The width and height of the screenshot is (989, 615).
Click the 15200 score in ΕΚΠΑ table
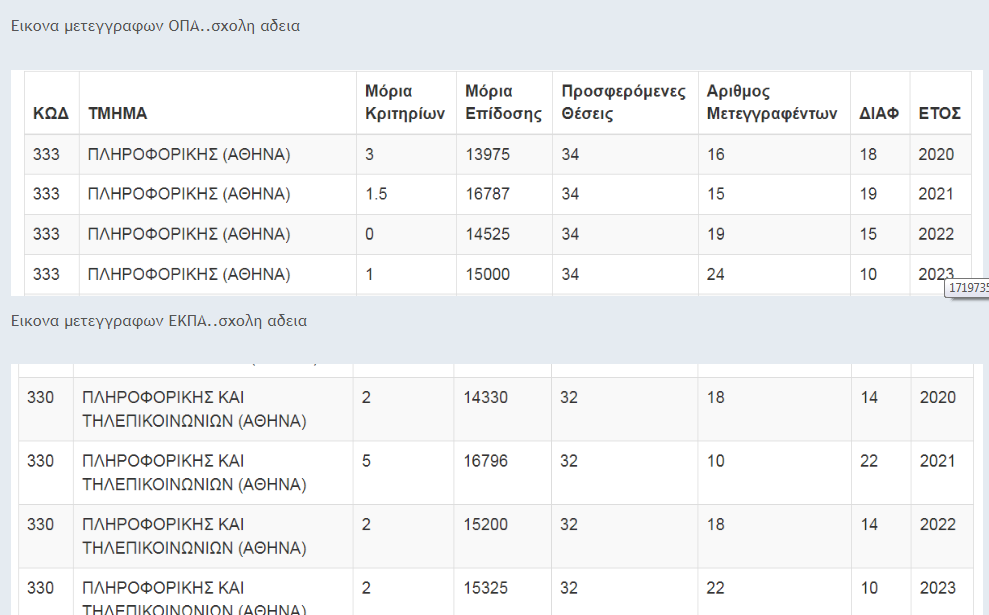click(485, 524)
